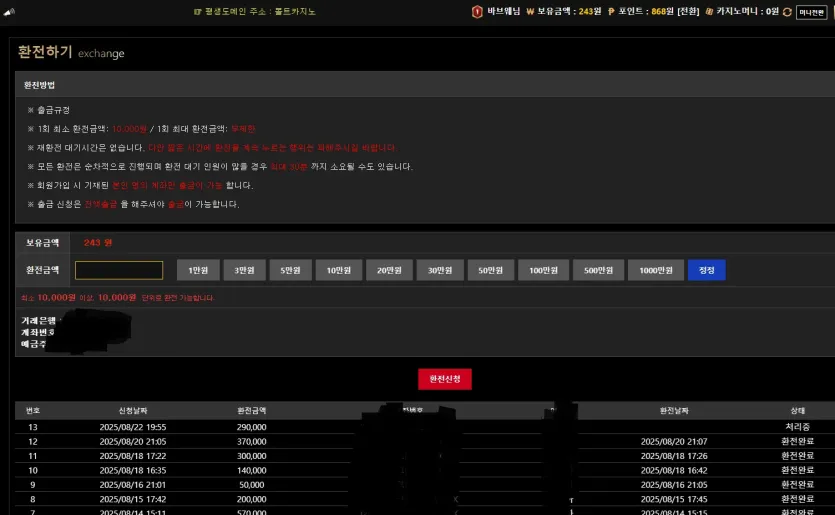835x515 pixels.
Task: Click the site logo icon at top-left
Action: click(x=9, y=12)
